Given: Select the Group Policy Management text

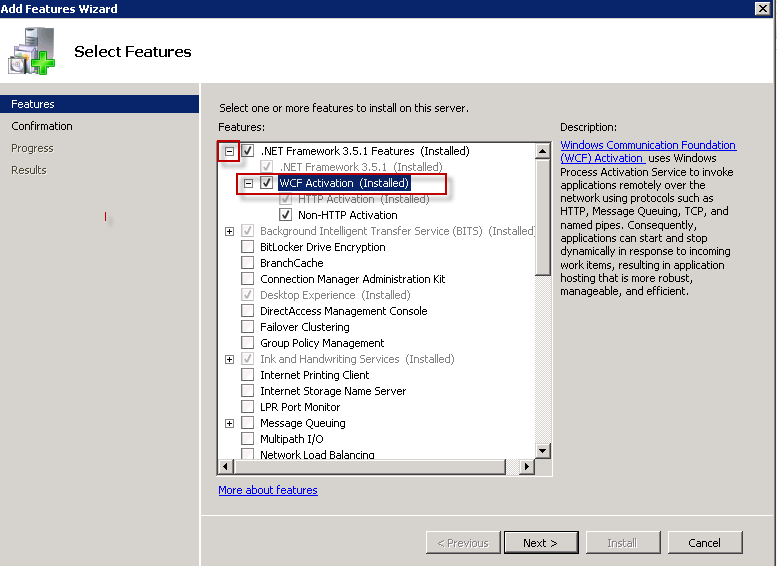Looking at the screenshot, I should point(322,343).
